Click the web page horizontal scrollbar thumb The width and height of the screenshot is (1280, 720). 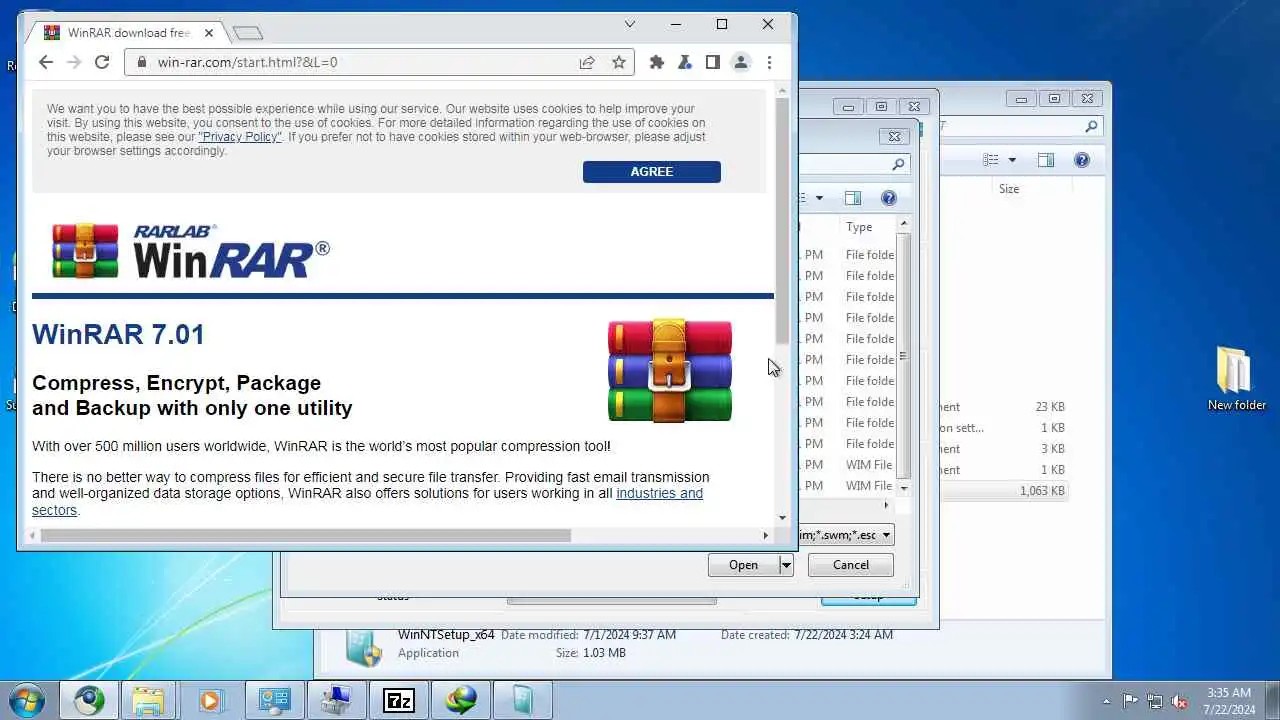[306, 535]
